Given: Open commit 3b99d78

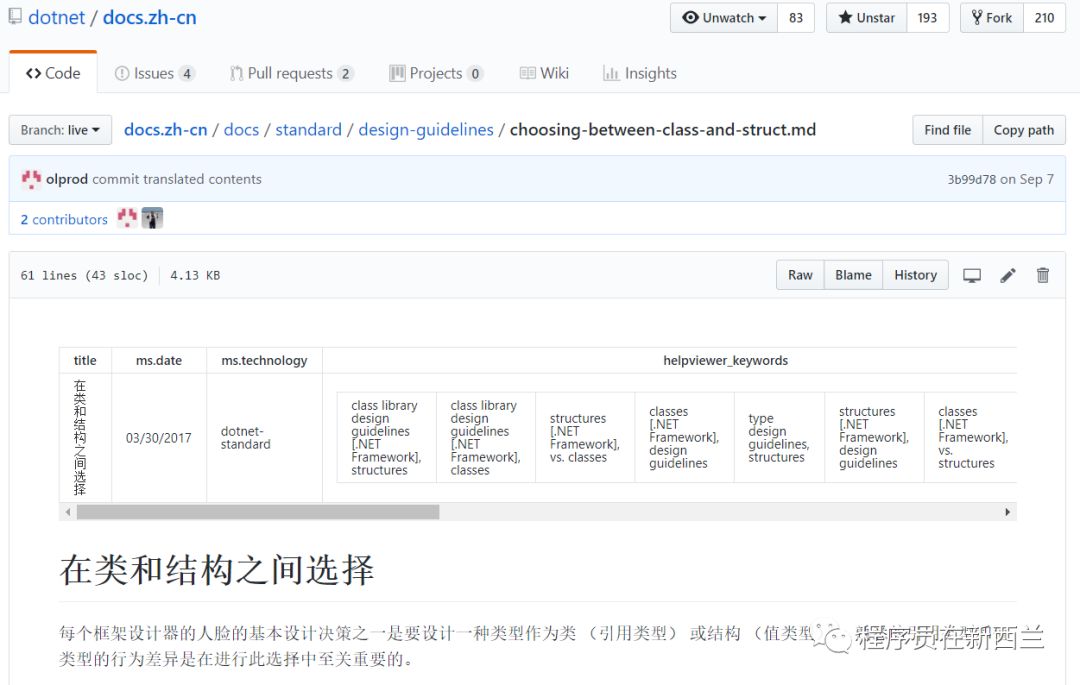Looking at the screenshot, I should click(x=971, y=179).
